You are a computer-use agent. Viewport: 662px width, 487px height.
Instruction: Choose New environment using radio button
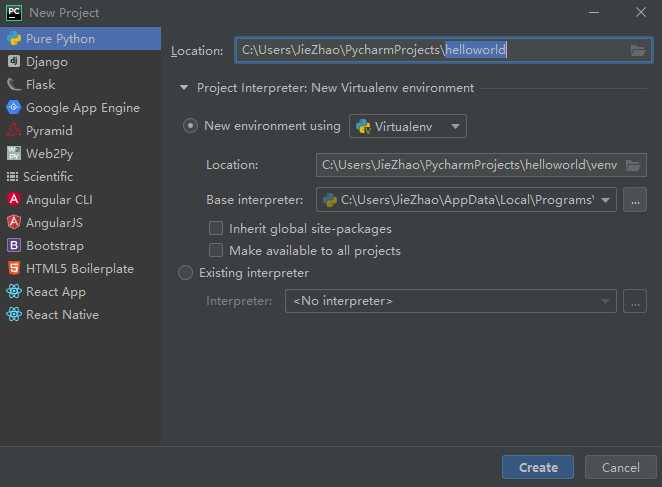tap(190, 126)
